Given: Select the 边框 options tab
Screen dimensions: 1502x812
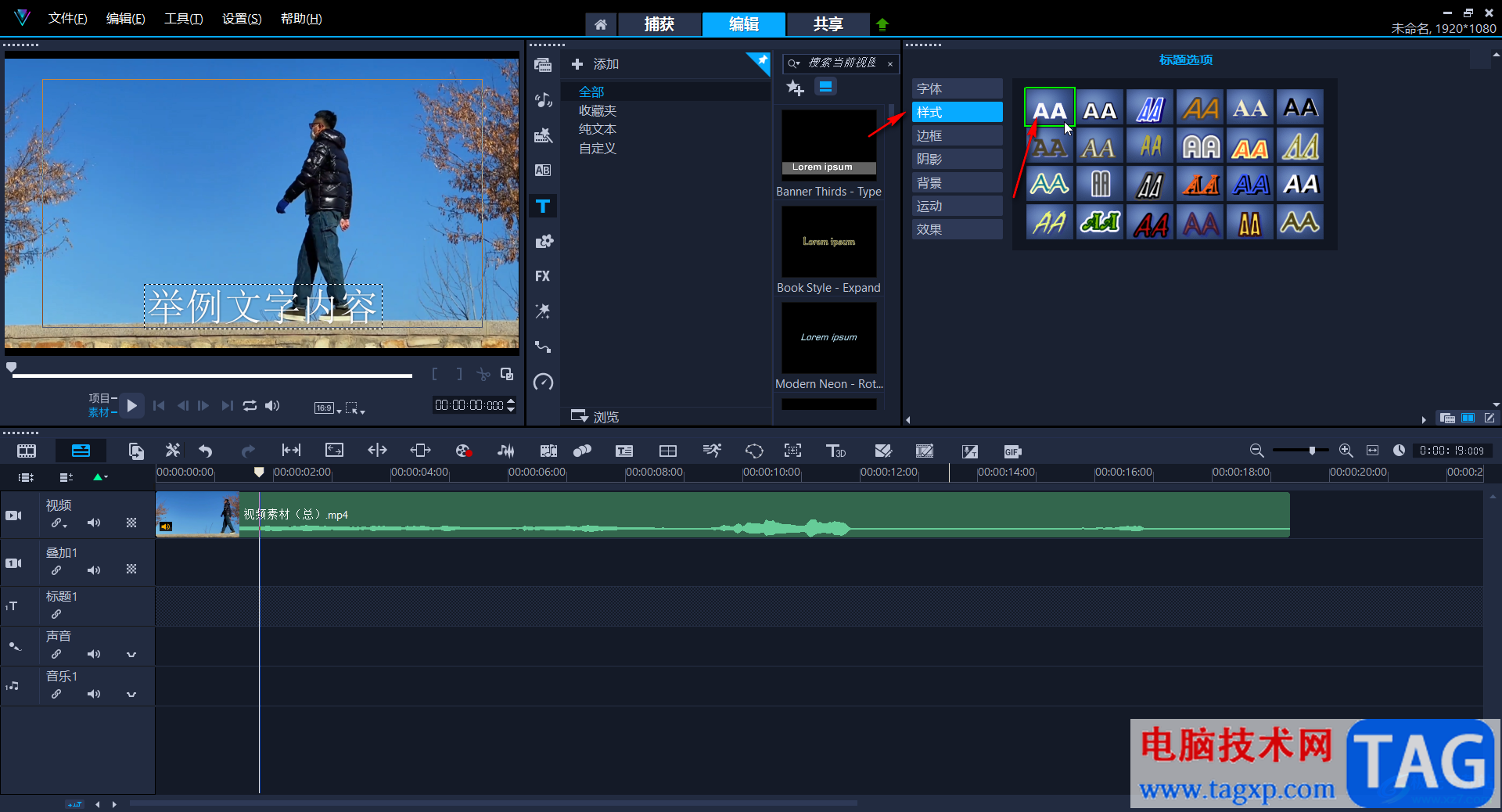Looking at the screenshot, I should (958, 135).
